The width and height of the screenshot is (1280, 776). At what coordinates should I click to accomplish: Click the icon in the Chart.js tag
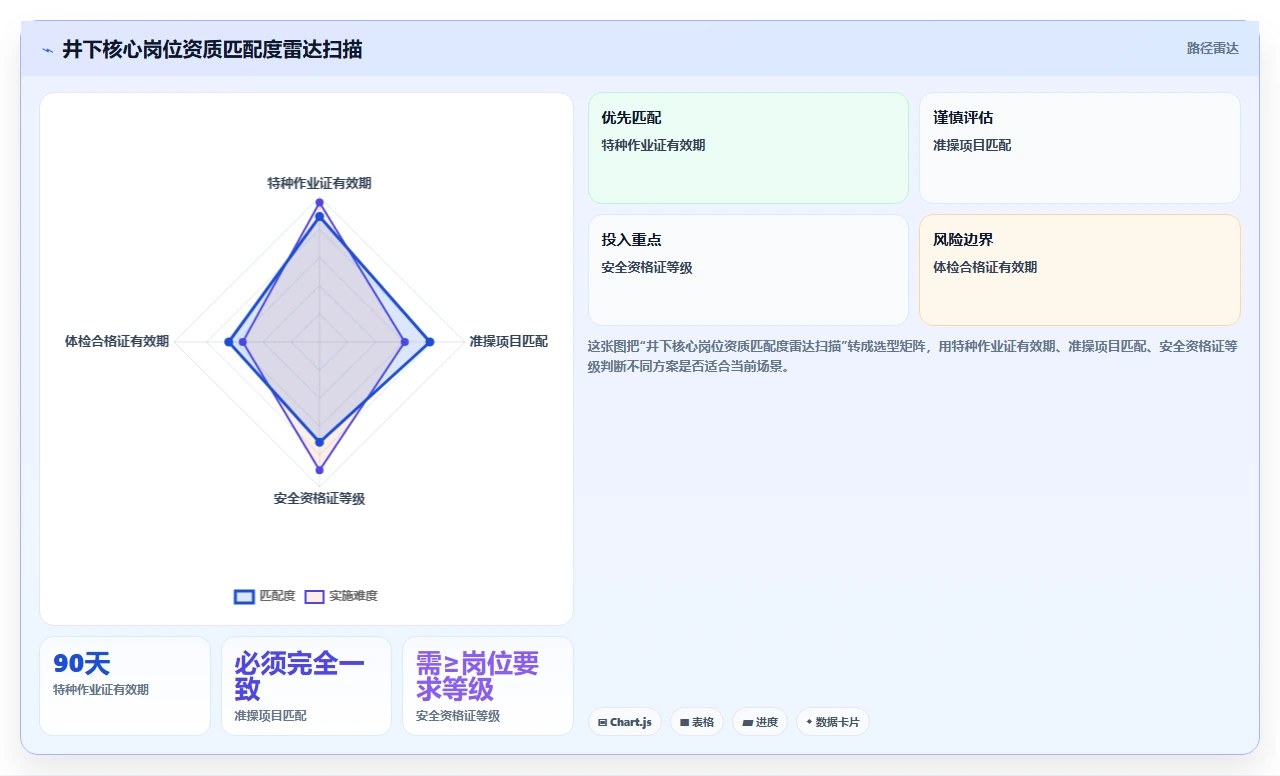click(602, 722)
